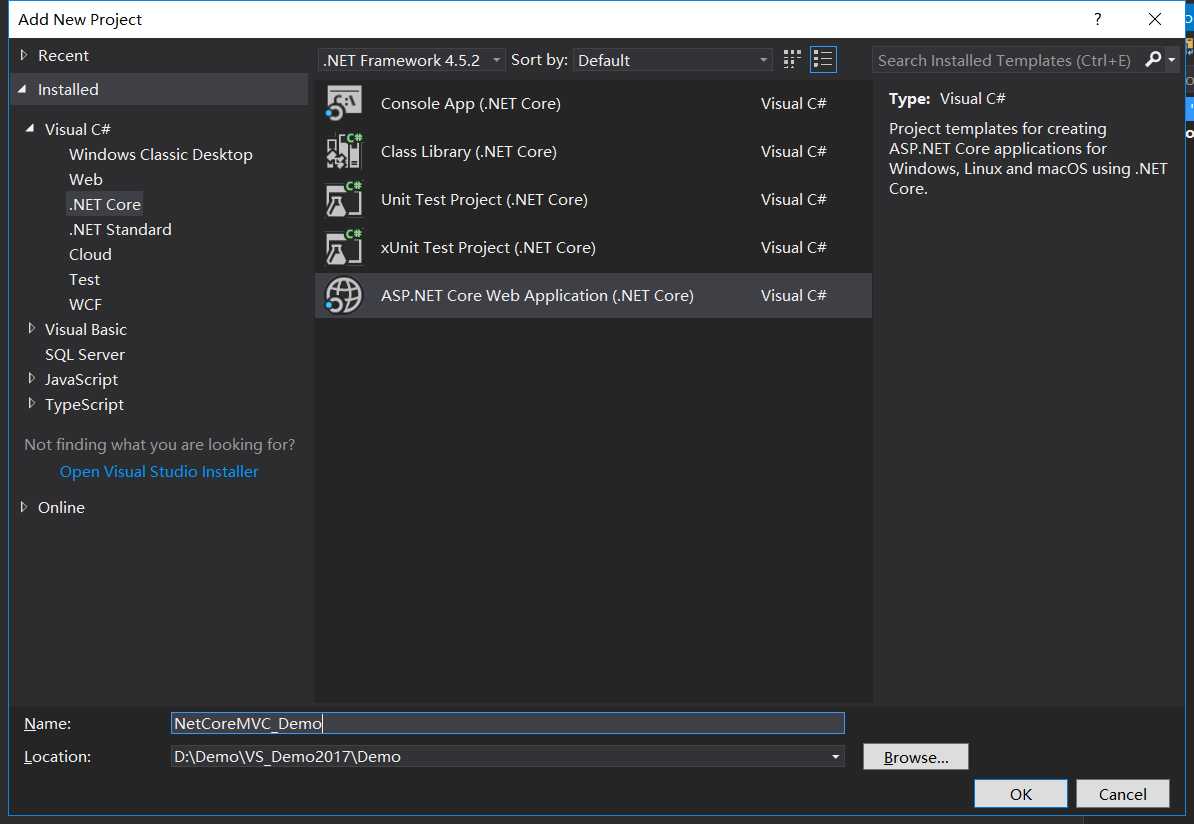Click the xUnit Test Project template icon
Image resolution: width=1194 pixels, height=824 pixels.
(x=343, y=247)
